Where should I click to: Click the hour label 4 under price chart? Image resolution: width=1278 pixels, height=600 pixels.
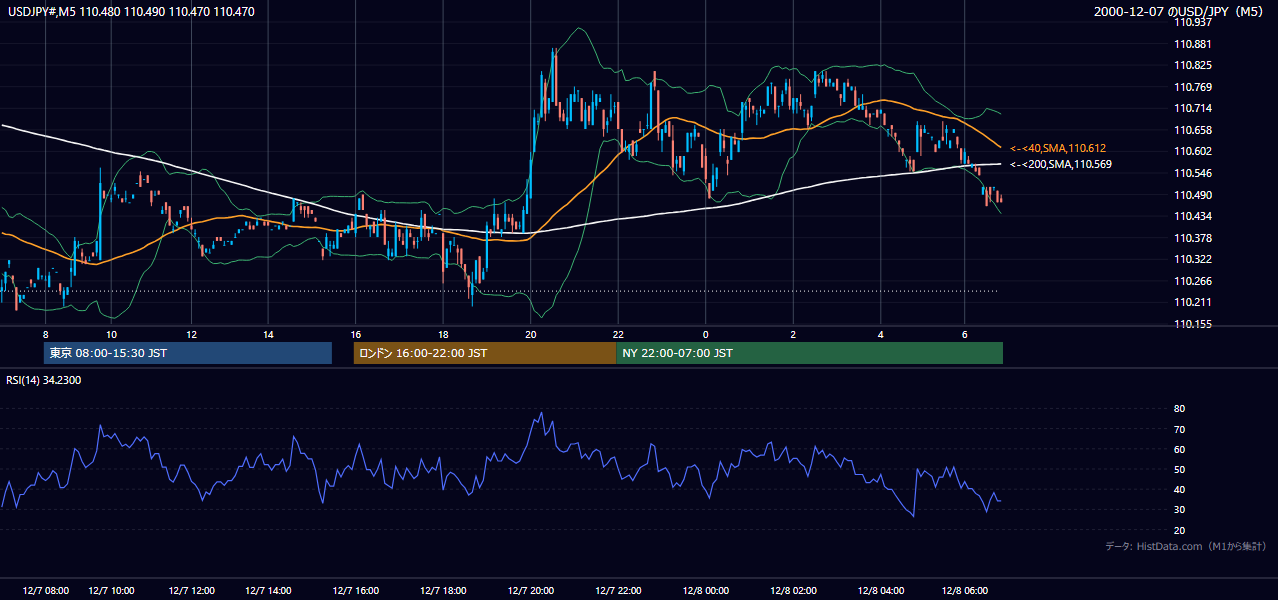(881, 334)
